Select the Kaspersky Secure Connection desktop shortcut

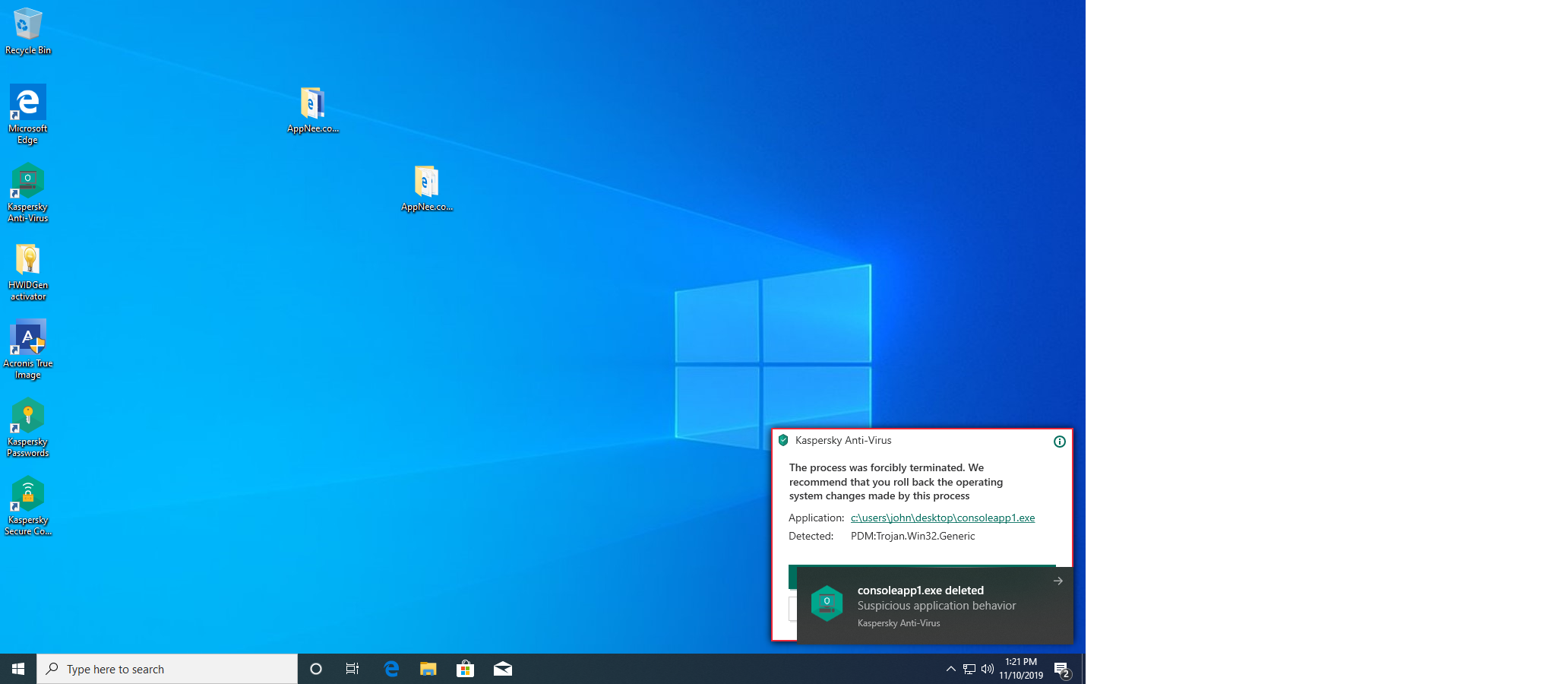[x=28, y=506]
